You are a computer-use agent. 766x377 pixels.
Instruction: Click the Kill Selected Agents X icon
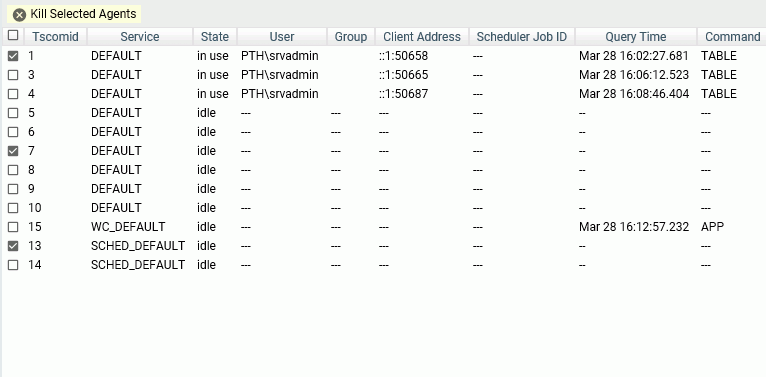(x=19, y=15)
